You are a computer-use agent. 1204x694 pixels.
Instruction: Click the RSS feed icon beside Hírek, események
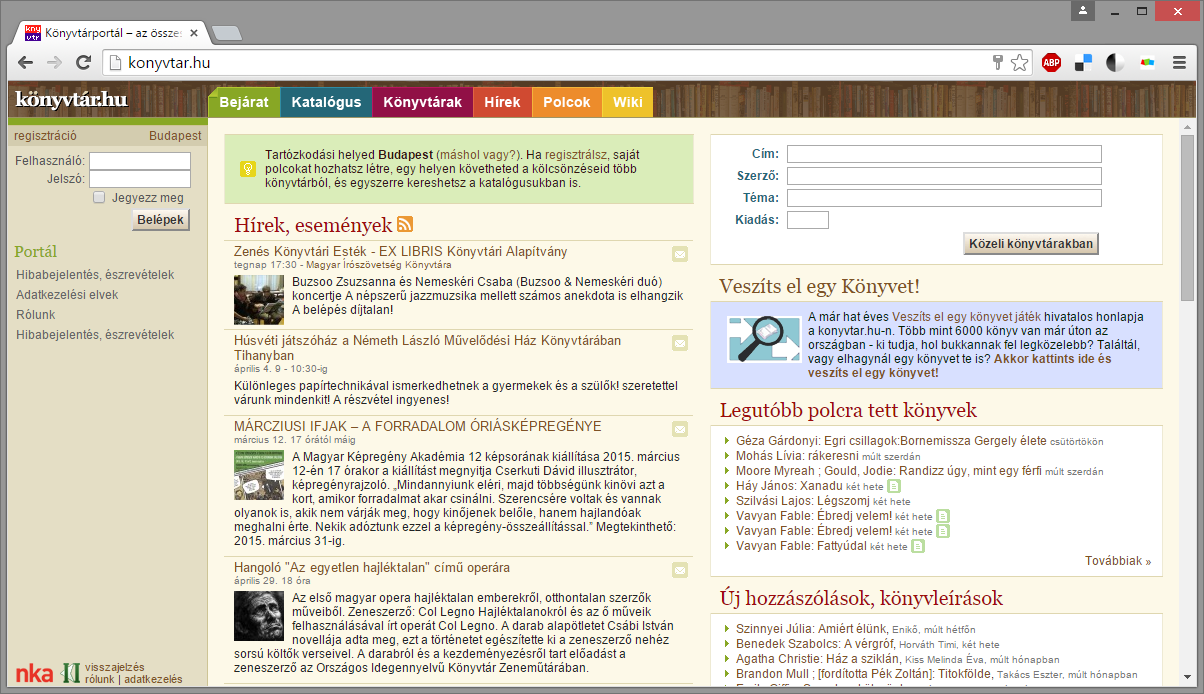pyautogui.click(x=405, y=224)
